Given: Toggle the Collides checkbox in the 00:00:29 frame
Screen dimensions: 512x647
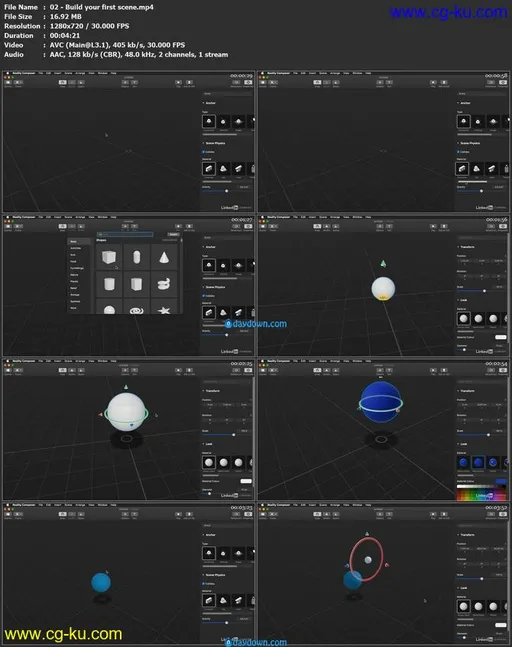Looking at the screenshot, I should pyautogui.click(x=204, y=152).
